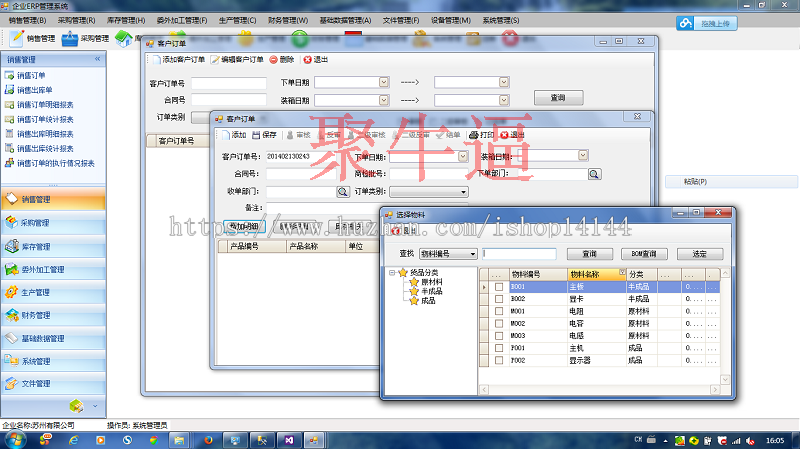Screen dimensions: 800x449
Task: Click the BOM查询 button
Action: (x=644, y=254)
